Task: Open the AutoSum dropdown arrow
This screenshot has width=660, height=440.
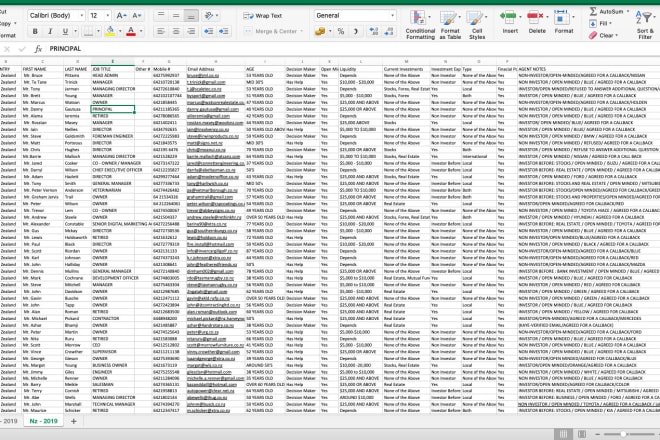Action: [628, 11]
